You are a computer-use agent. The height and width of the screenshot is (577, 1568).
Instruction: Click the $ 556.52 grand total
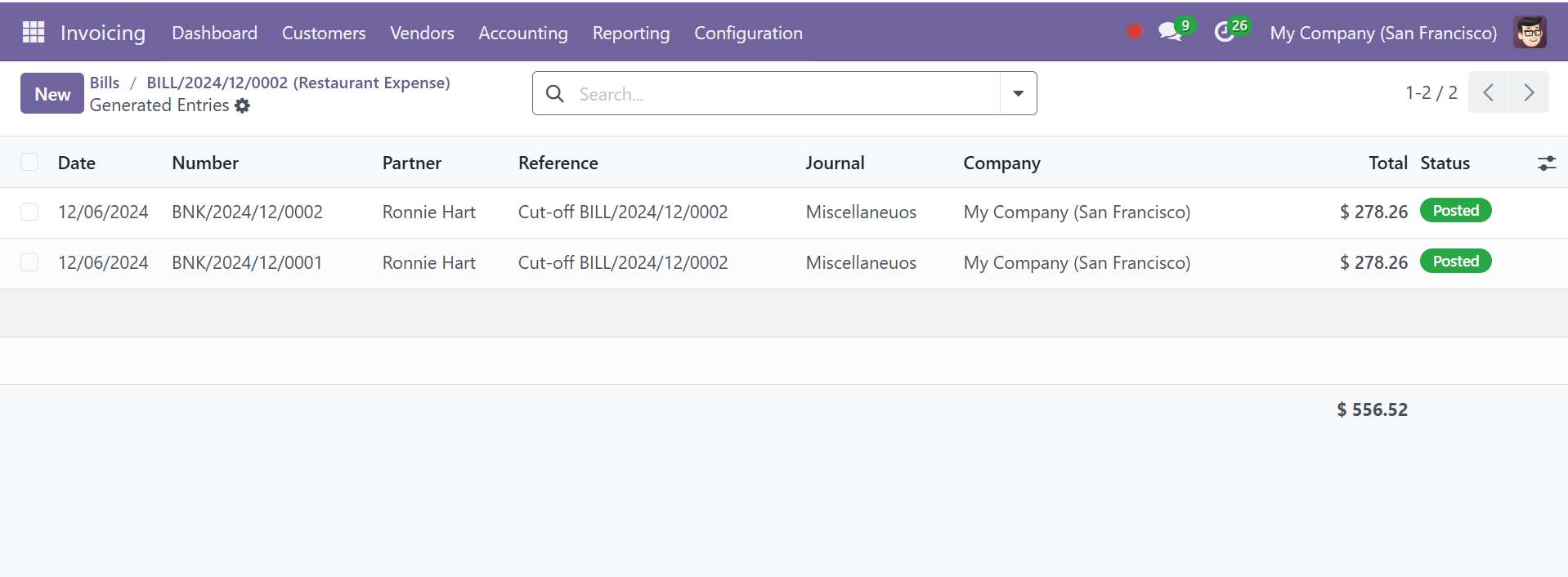[x=1372, y=409]
